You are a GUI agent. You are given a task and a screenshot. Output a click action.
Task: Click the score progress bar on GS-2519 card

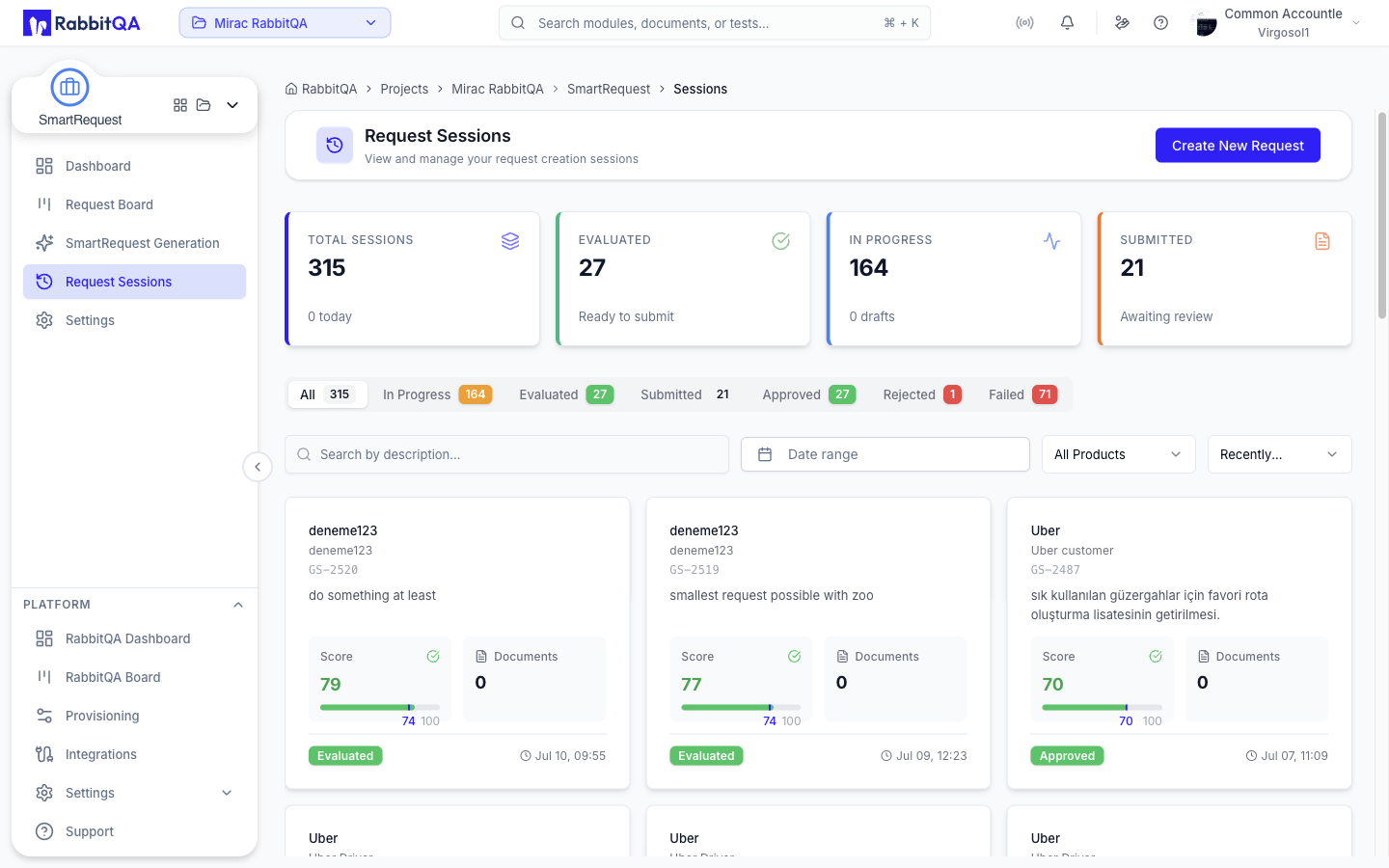tap(741, 707)
